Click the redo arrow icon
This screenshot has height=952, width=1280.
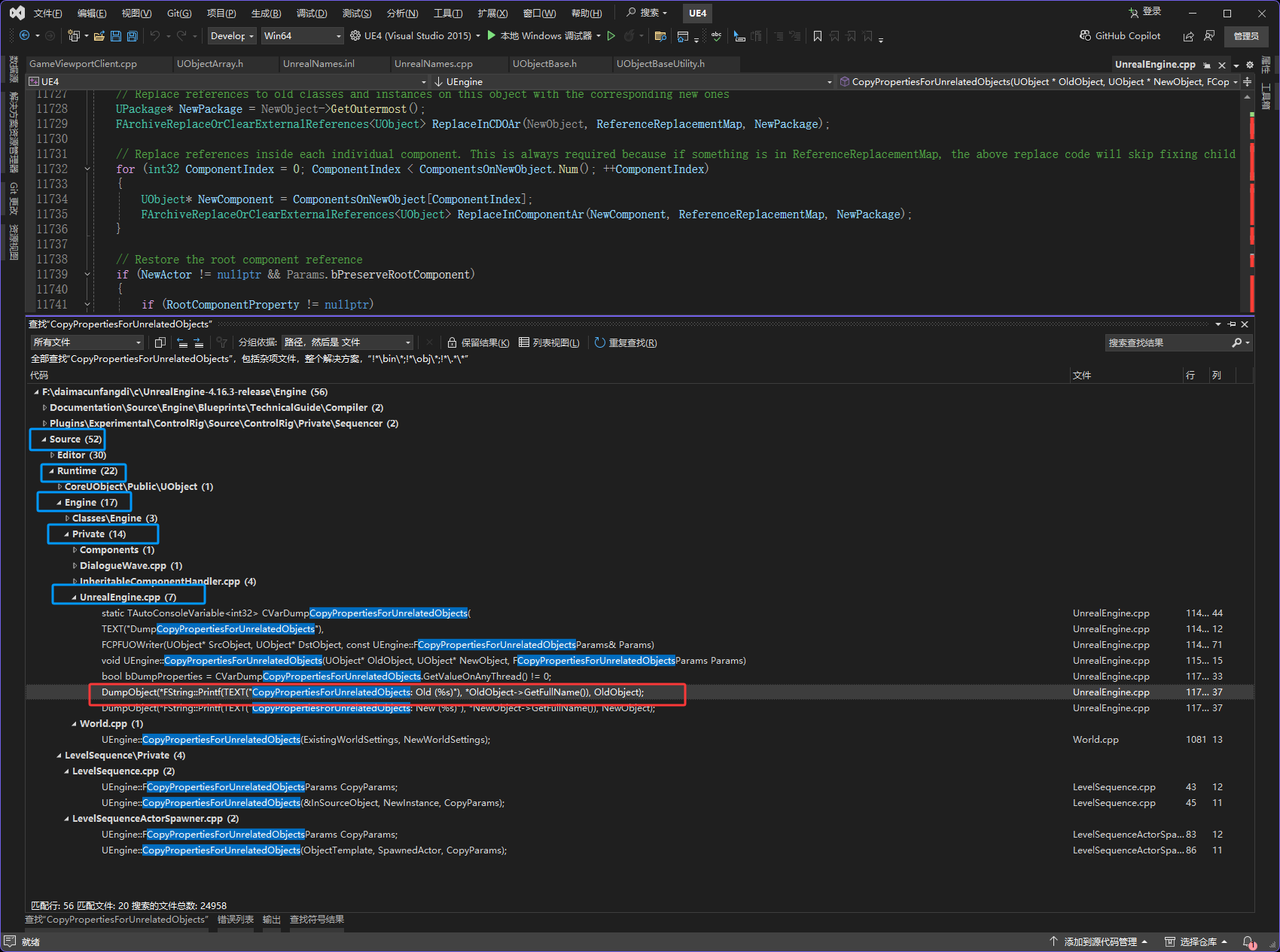coord(181,35)
